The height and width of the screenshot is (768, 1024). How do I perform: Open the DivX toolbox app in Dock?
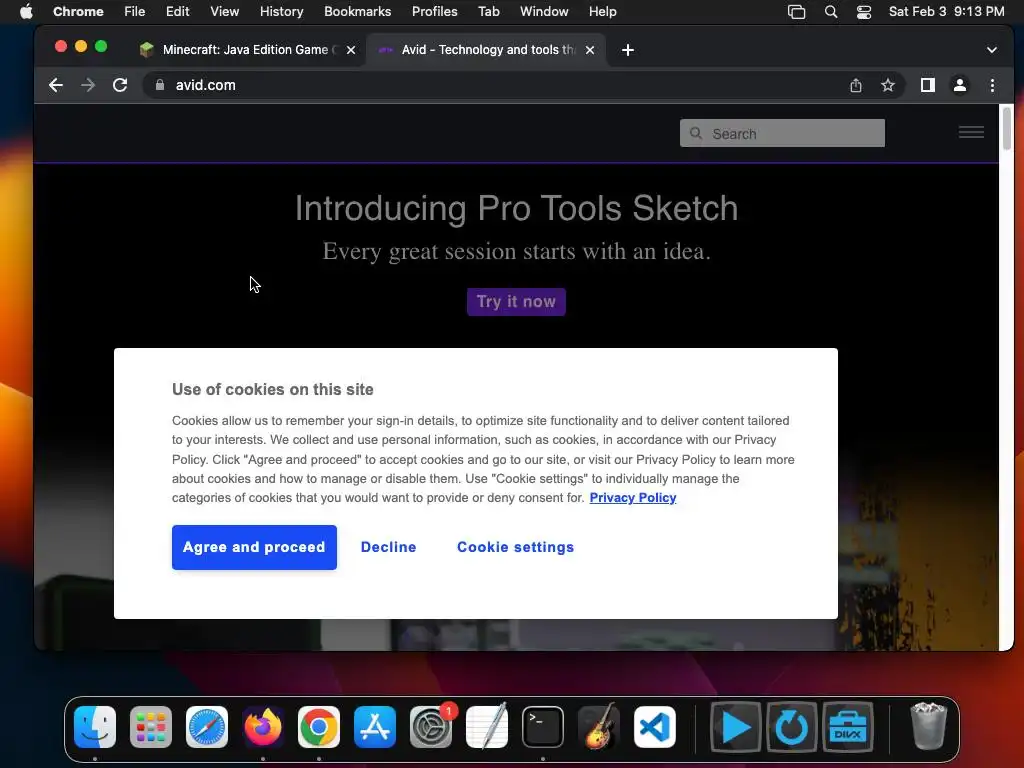coord(848,727)
